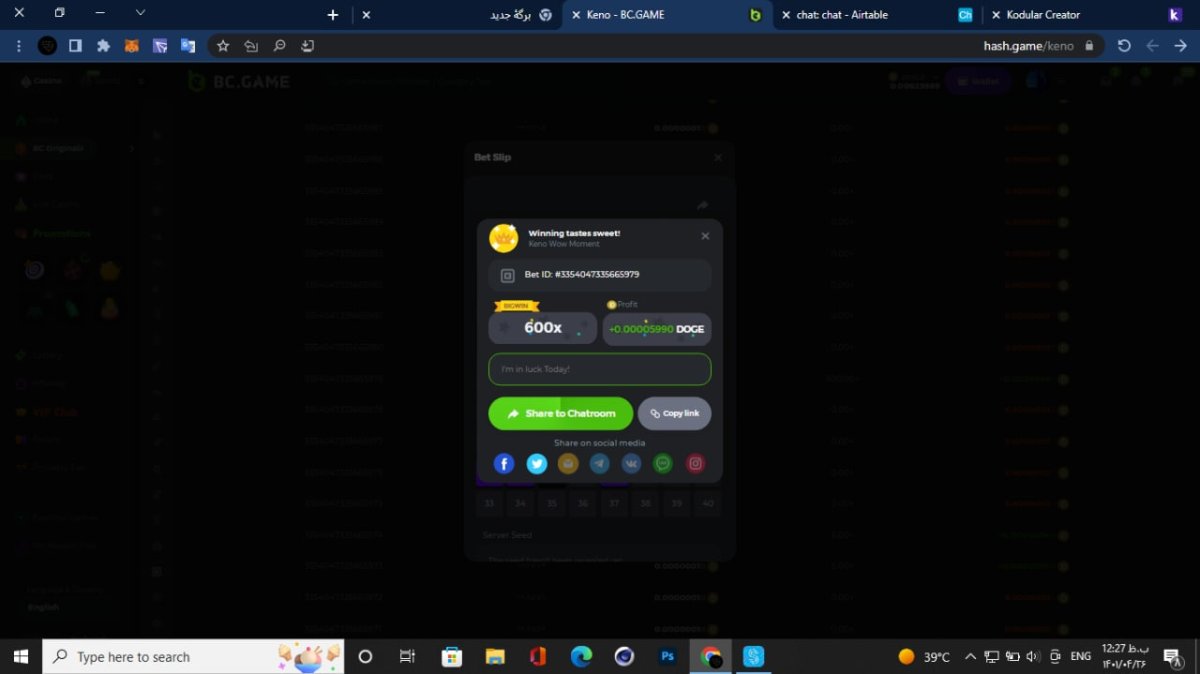
Task: Share the win on Twitter
Action: tap(536, 463)
